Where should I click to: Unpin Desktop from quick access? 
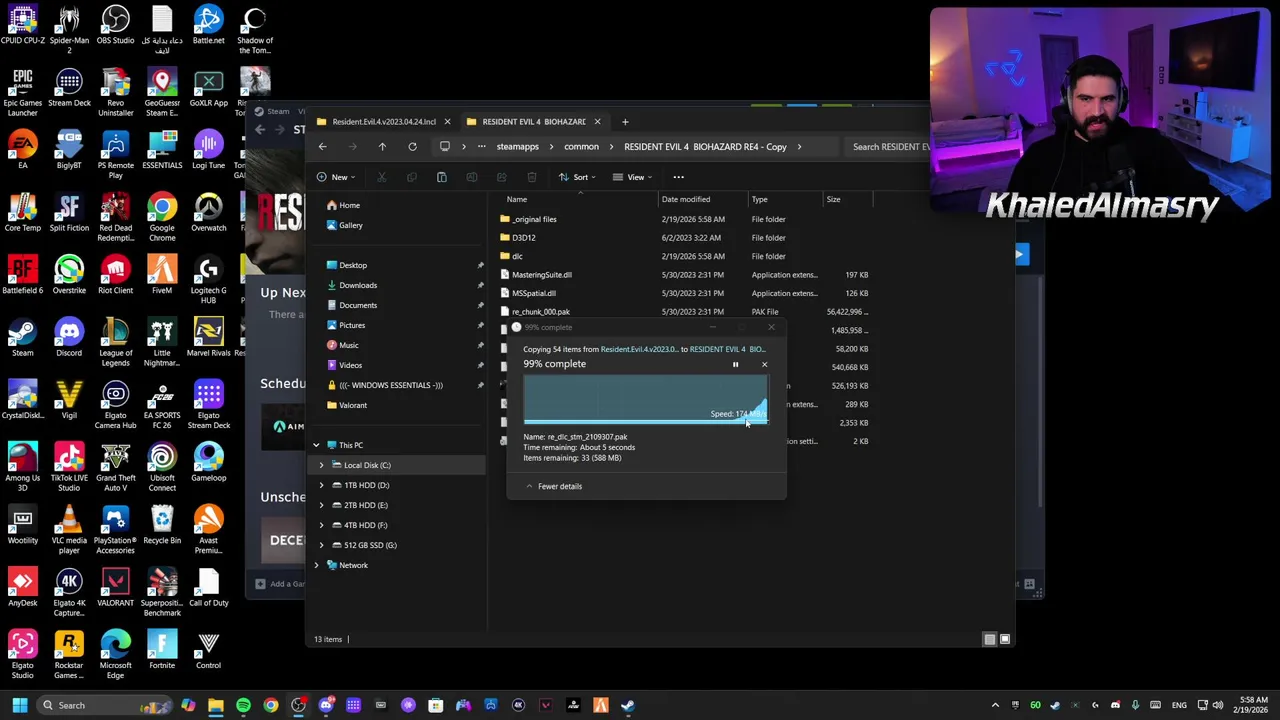coord(480,265)
